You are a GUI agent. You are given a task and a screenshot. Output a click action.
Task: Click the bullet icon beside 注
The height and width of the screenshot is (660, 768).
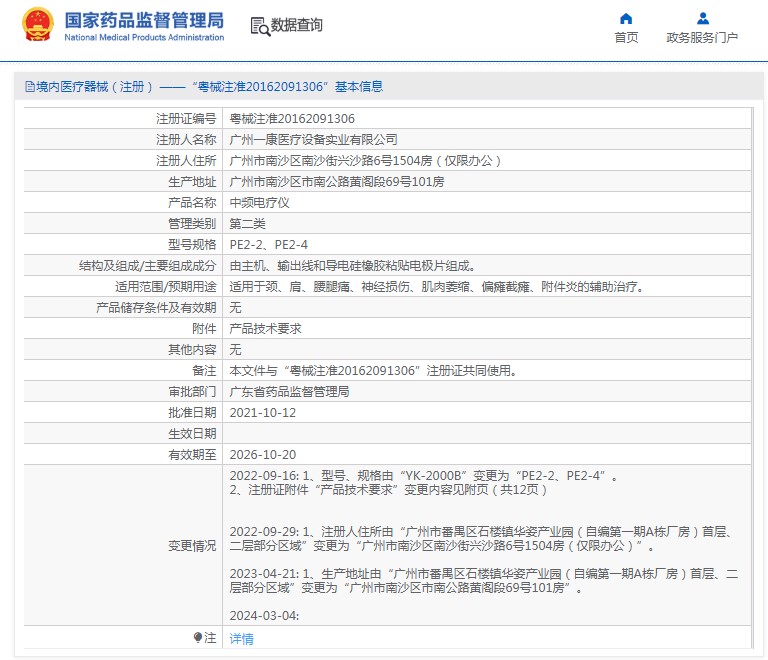198,637
